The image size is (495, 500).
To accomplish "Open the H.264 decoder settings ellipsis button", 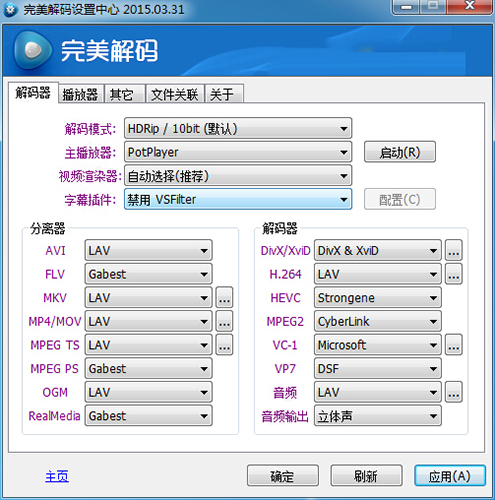I will click(454, 274).
